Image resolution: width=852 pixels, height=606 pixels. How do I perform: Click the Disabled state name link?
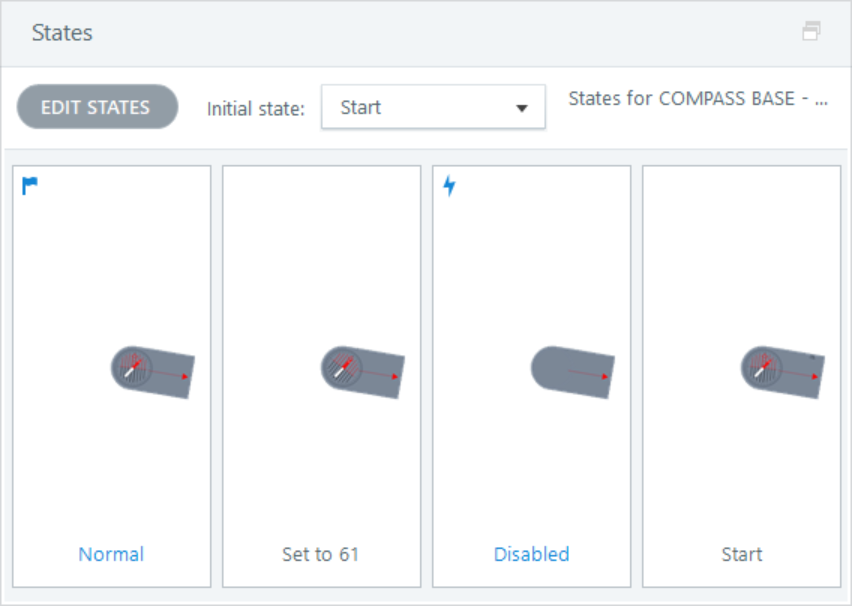pos(531,554)
